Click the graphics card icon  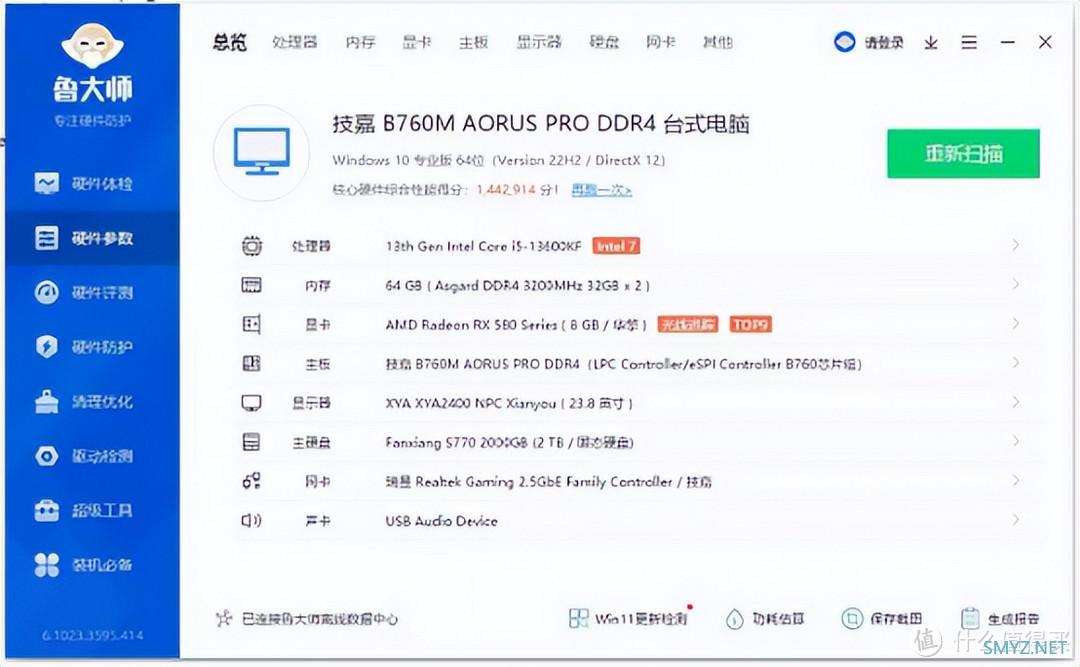coord(251,324)
